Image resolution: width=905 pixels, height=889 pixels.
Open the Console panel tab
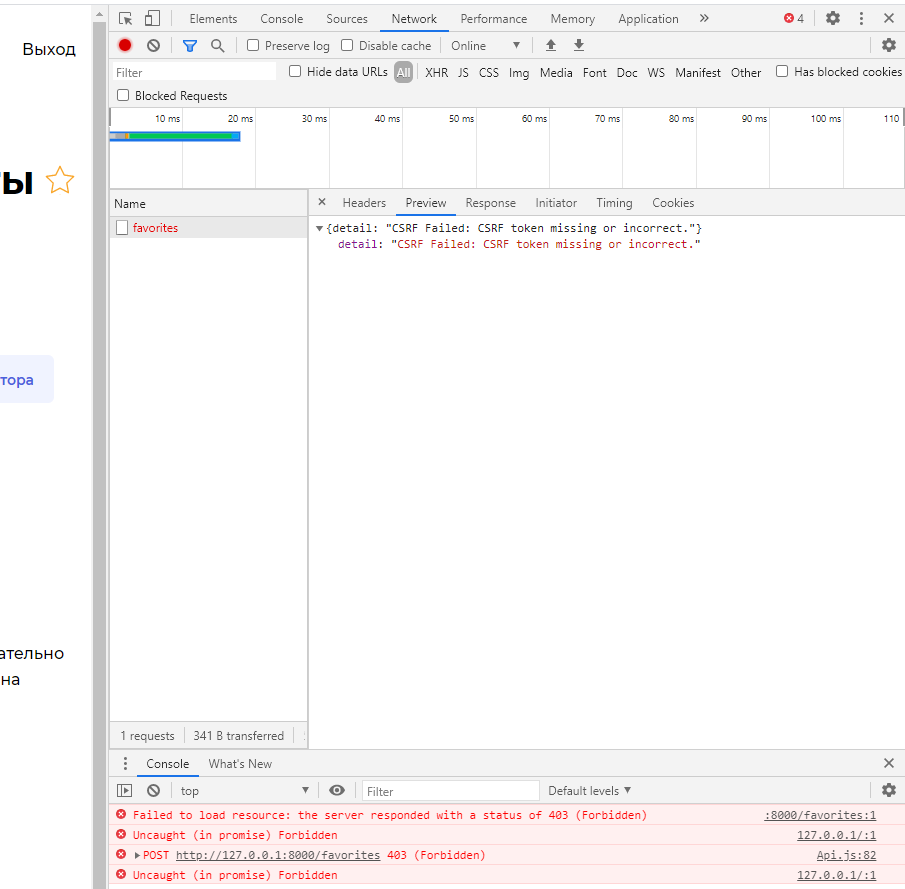pos(281,18)
